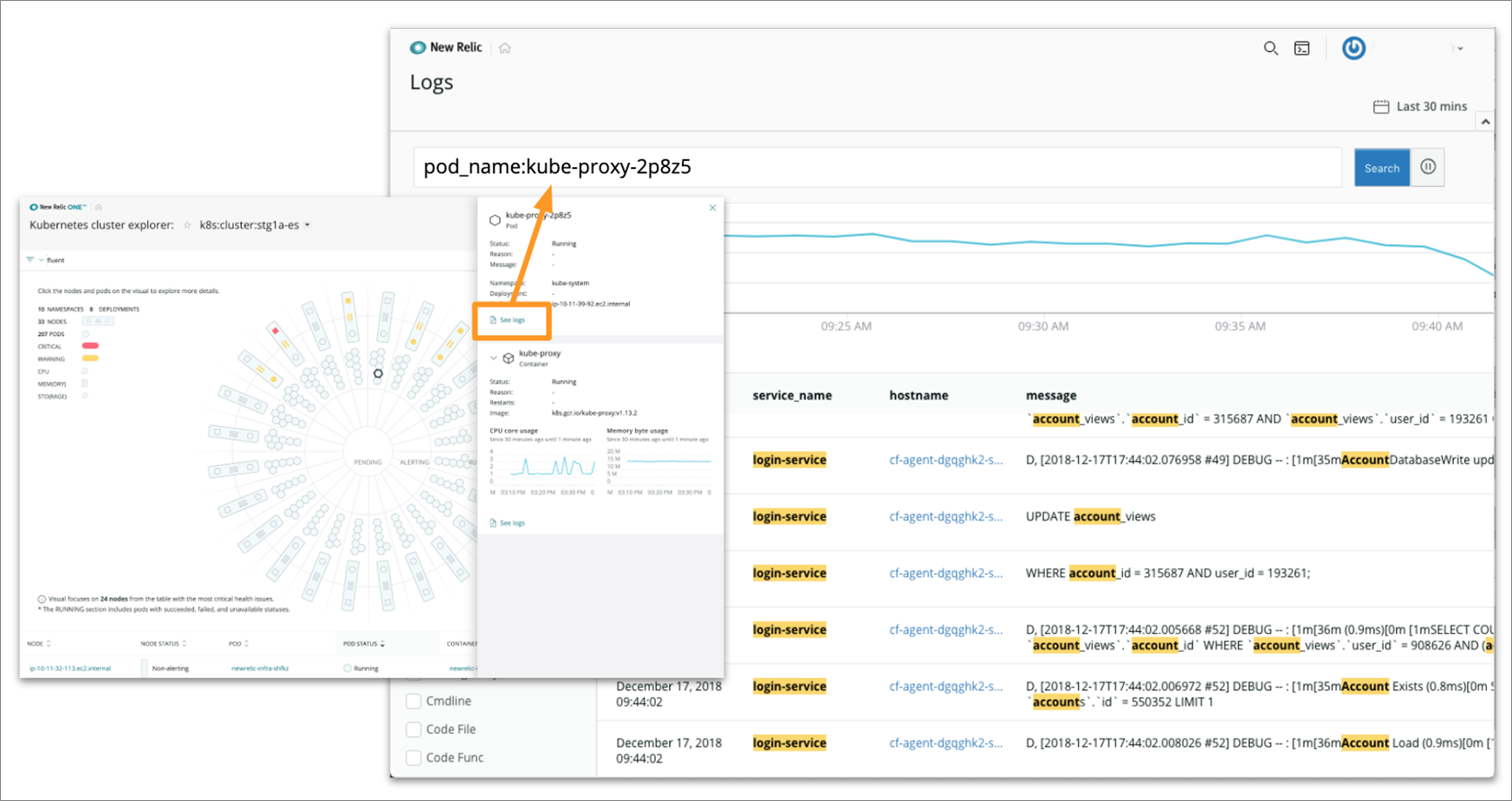
Task: Click the Running status hexagon in table row
Action: coord(347,669)
